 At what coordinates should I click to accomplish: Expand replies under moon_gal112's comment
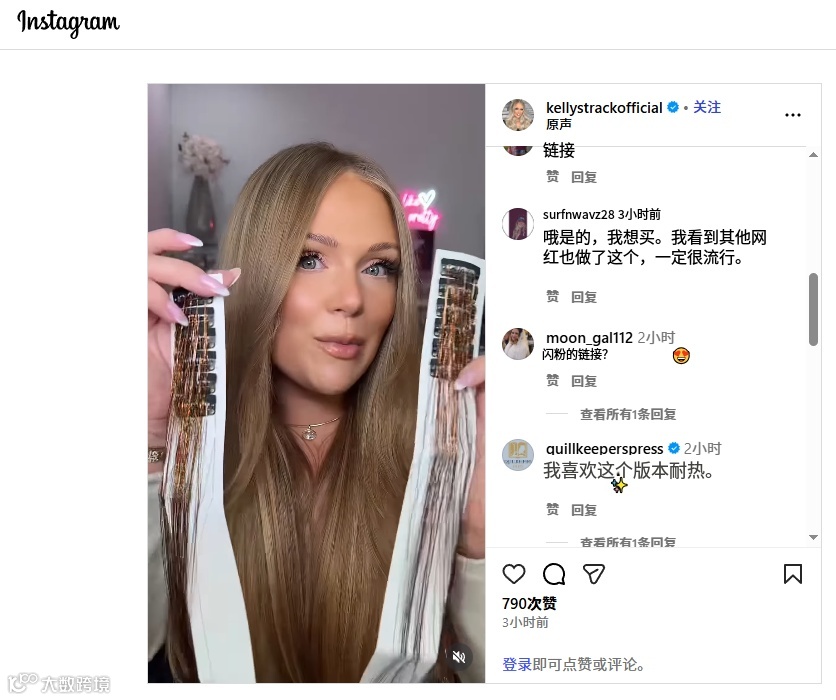coord(628,414)
